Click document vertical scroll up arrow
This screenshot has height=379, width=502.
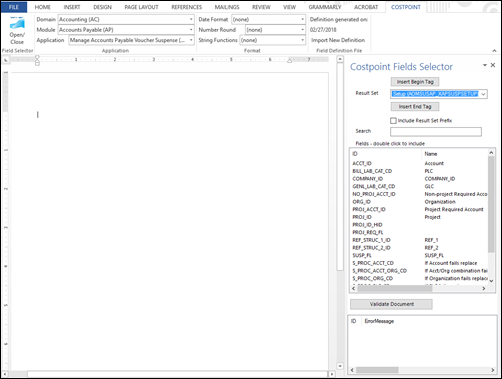tap(340, 59)
